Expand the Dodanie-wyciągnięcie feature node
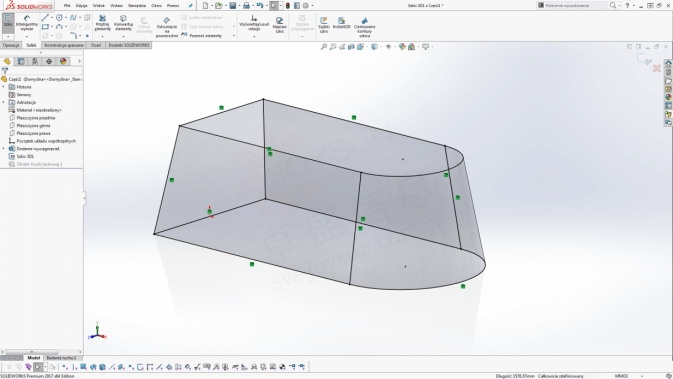The width and height of the screenshot is (673, 379). click(x=4, y=149)
